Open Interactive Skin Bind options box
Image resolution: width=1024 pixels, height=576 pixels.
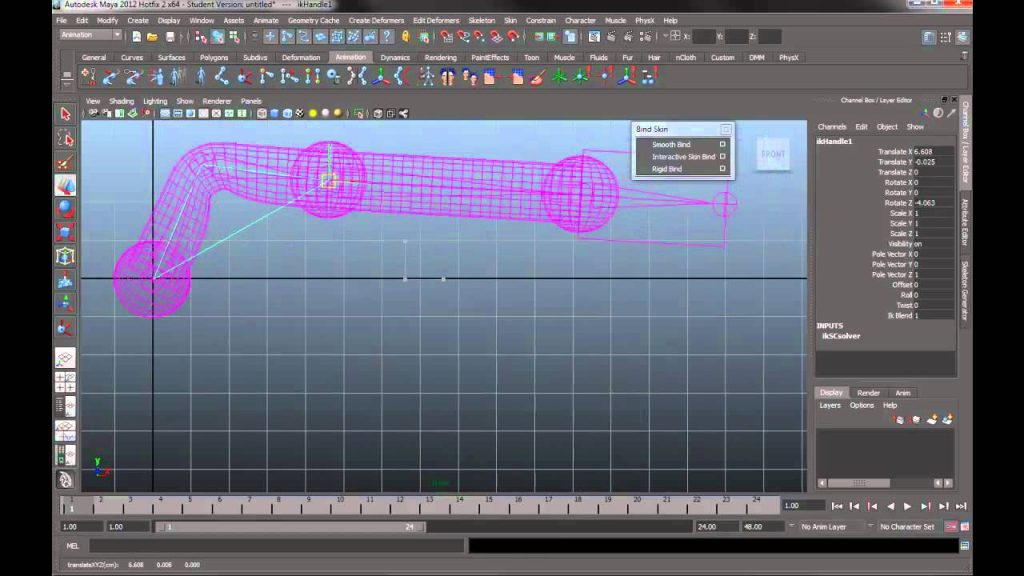click(722, 157)
